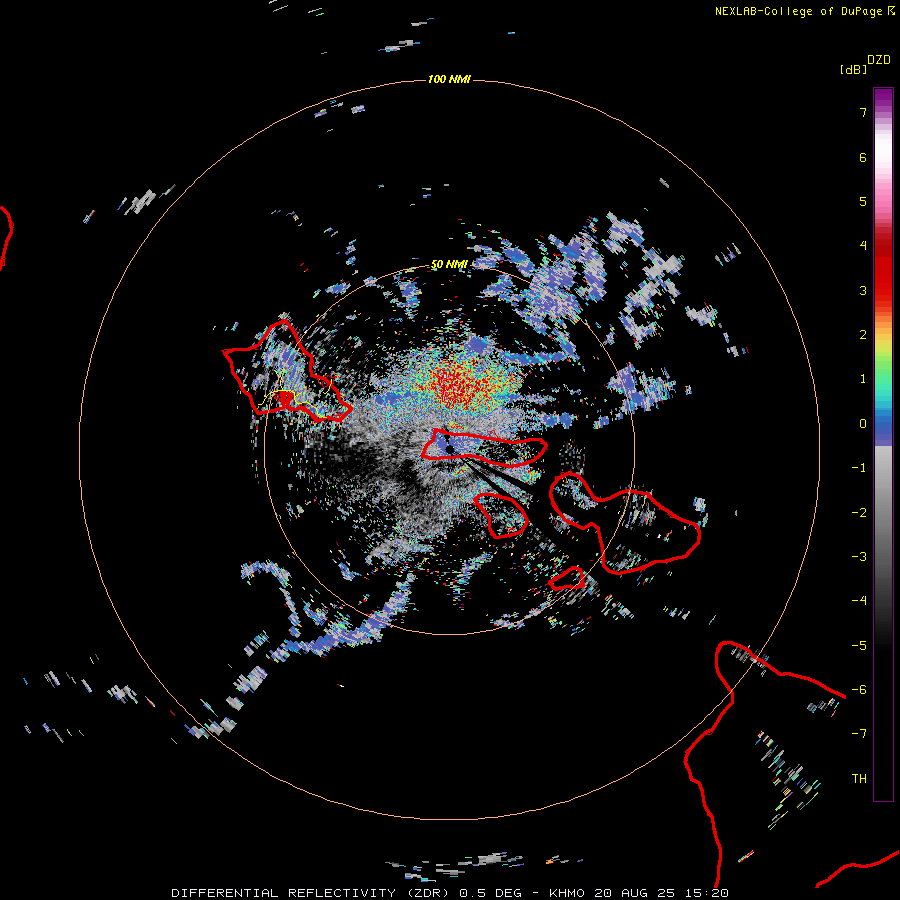Click the 100 NMI range ring label

[448, 79]
